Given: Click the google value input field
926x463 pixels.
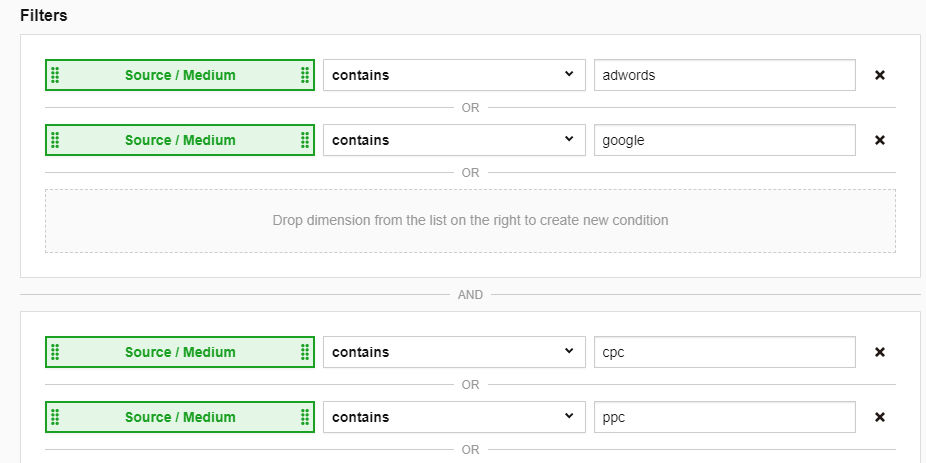Looking at the screenshot, I should (724, 140).
